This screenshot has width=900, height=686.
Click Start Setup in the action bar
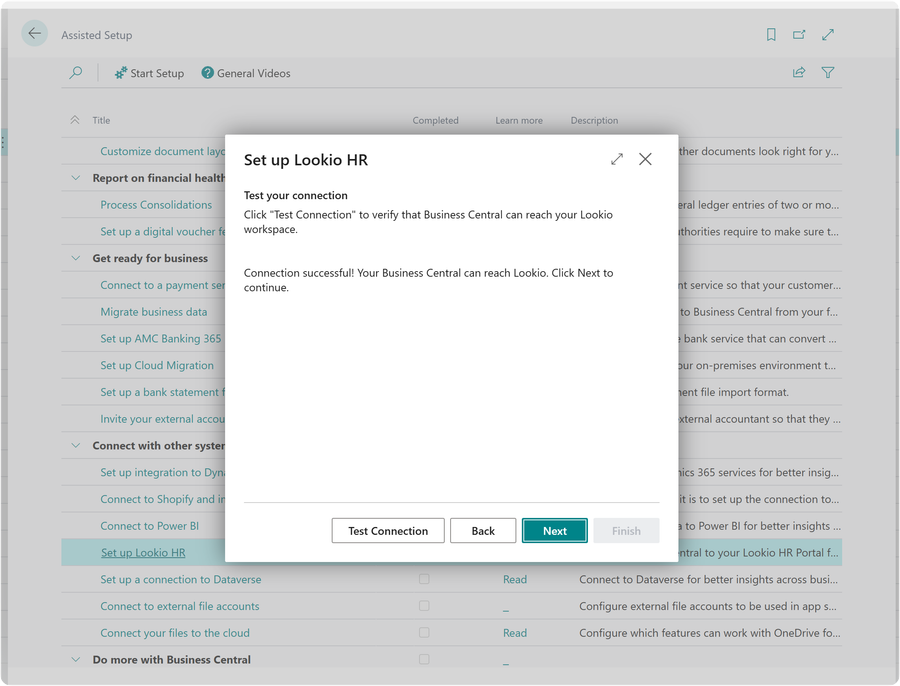tap(149, 73)
